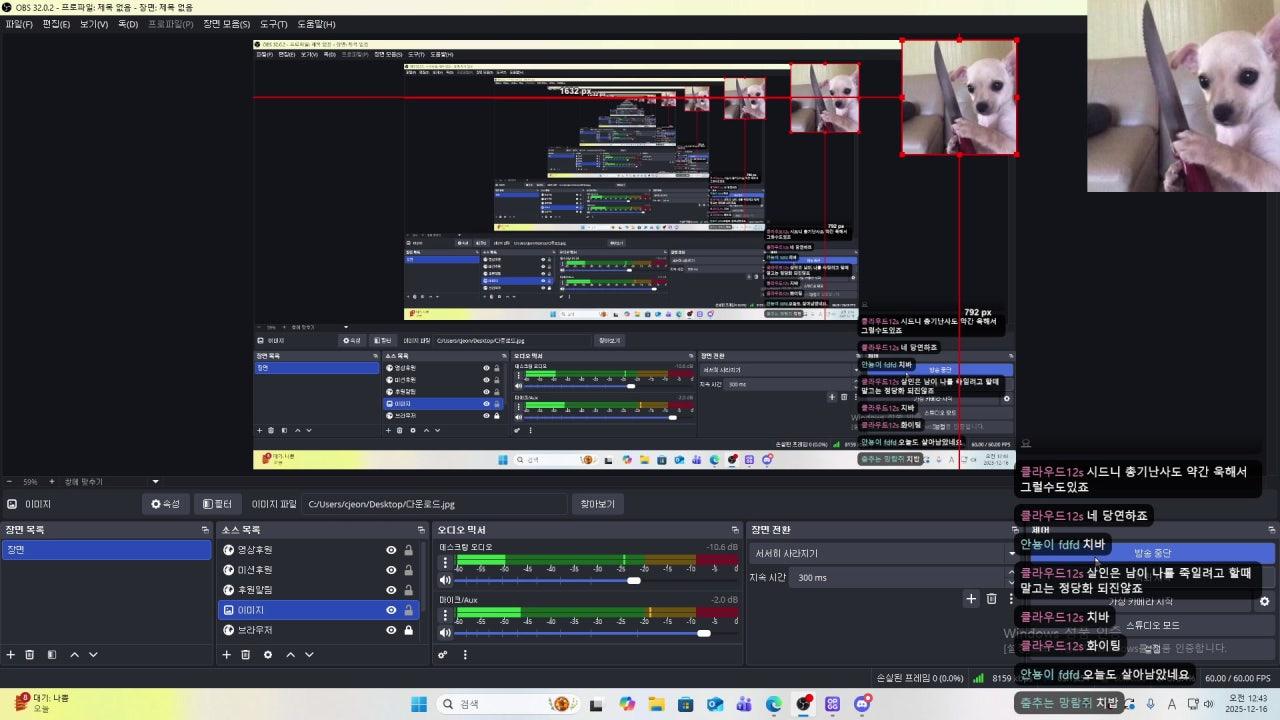The image size is (1280, 720).
Task: Open virtual camera settings gear
Action: coord(1264,602)
